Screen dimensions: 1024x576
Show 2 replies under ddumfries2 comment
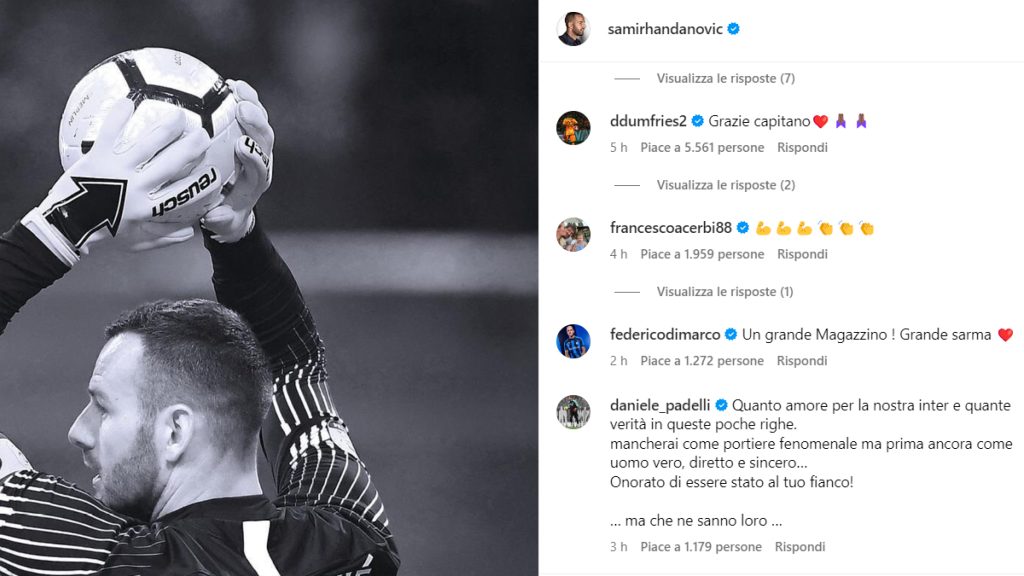tap(726, 185)
